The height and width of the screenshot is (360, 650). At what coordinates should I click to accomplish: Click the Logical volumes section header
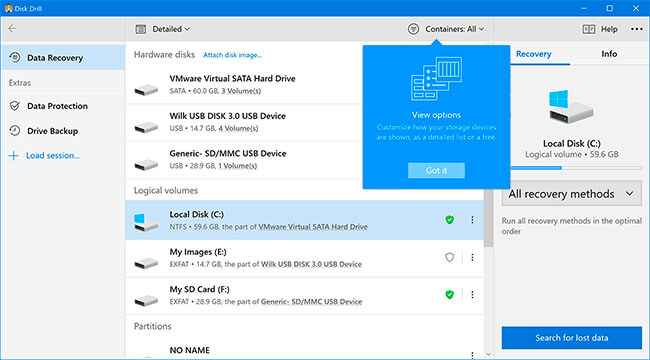166,191
